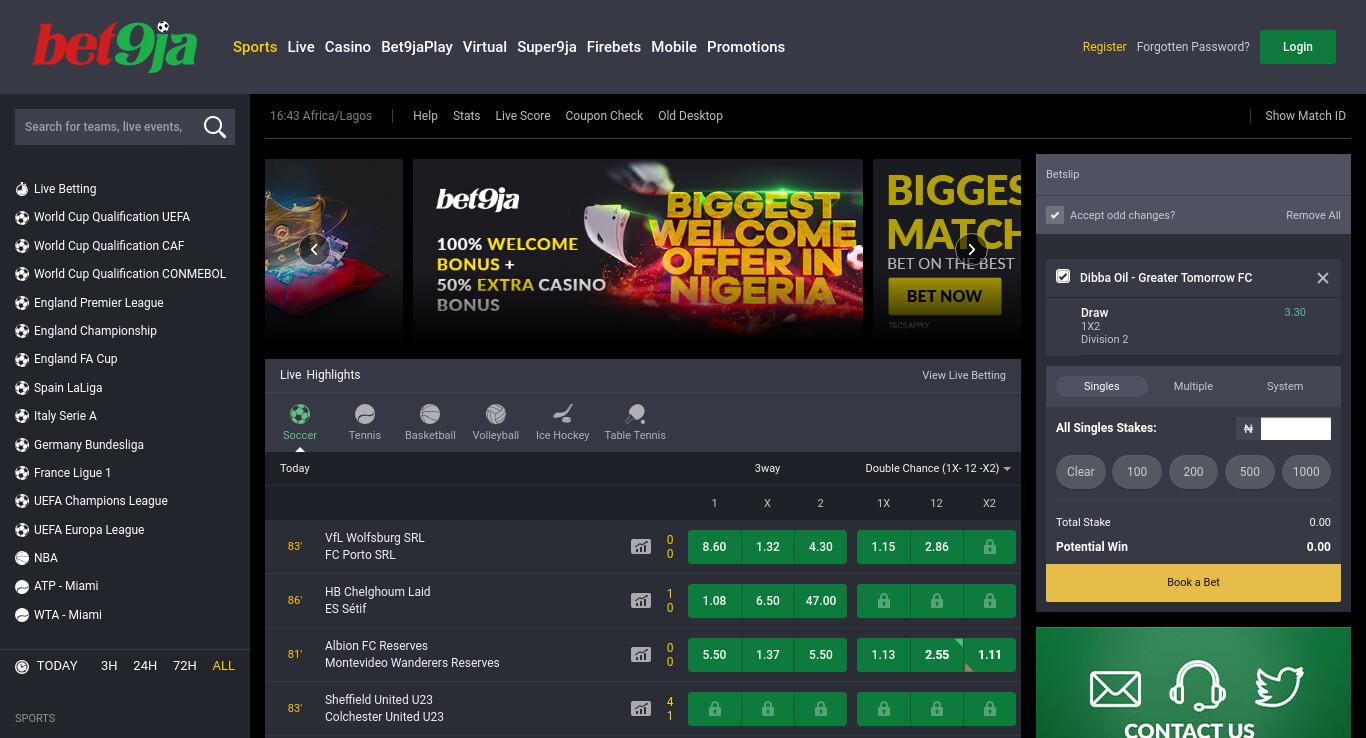This screenshot has height=738, width=1366.
Task: Open the Promotions top menu
Action: pyautogui.click(x=746, y=47)
